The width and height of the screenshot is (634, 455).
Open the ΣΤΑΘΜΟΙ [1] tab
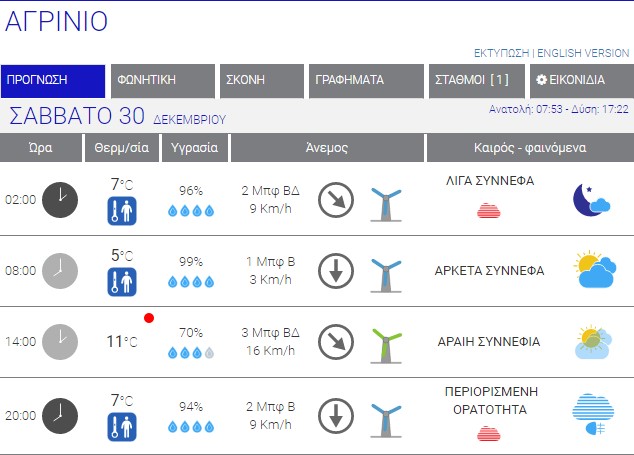[472, 80]
